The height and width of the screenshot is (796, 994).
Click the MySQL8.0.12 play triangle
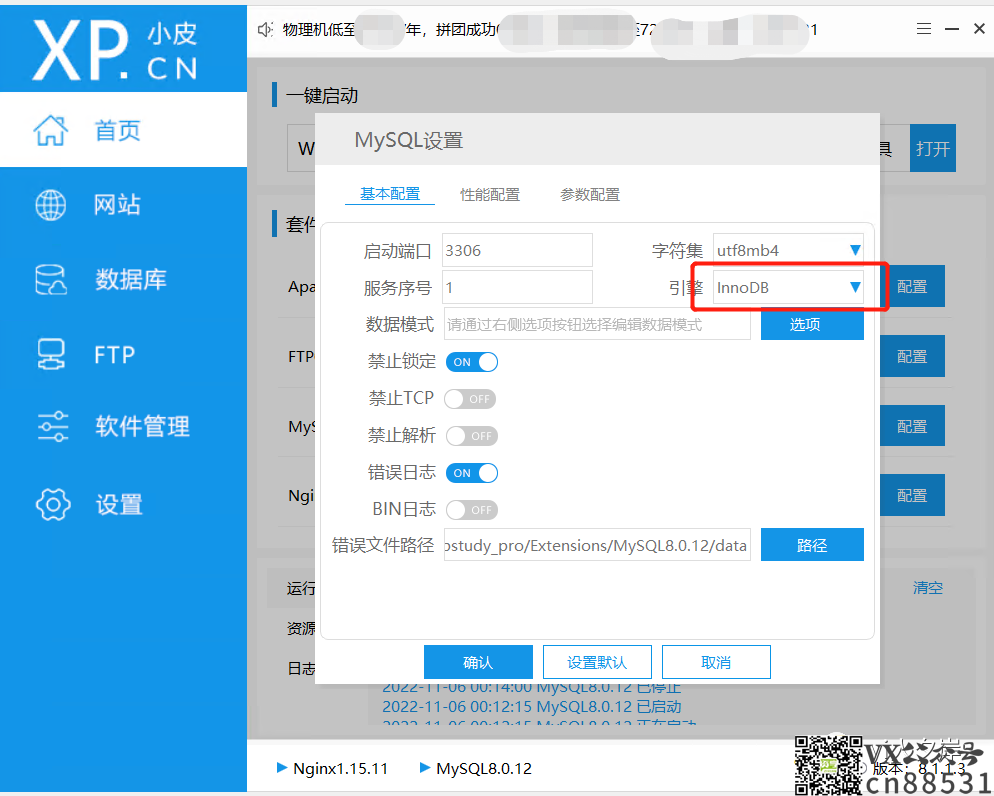point(425,767)
